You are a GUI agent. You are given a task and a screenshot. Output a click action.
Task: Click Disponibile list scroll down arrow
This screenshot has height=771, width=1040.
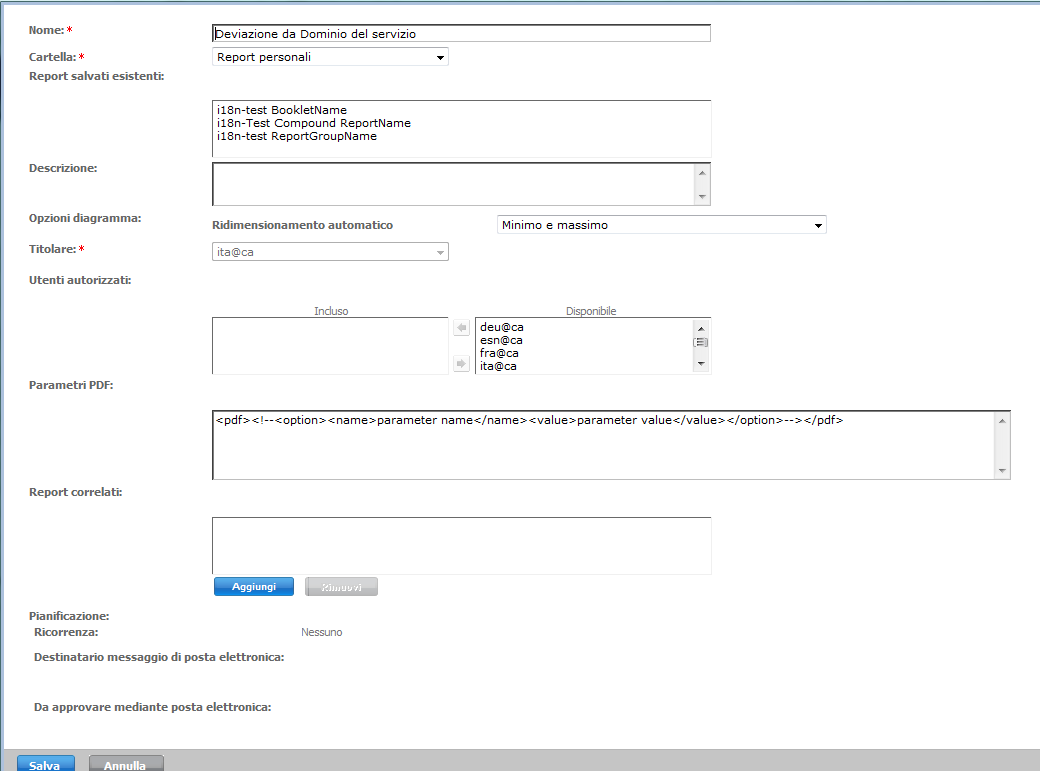[x=701, y=364]
